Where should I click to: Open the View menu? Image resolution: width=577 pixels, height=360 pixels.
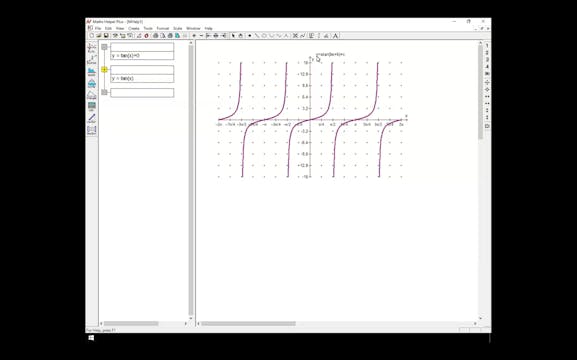pyautogui.click(x=120, y=28)
